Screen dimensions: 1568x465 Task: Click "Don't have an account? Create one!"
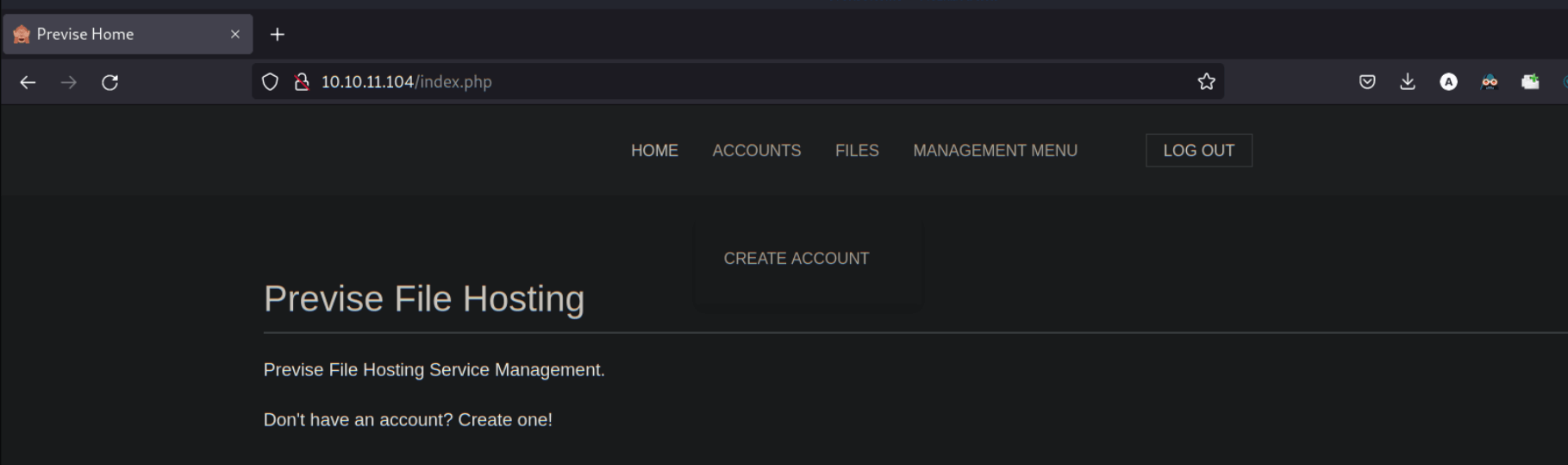[x=408, y=420]
